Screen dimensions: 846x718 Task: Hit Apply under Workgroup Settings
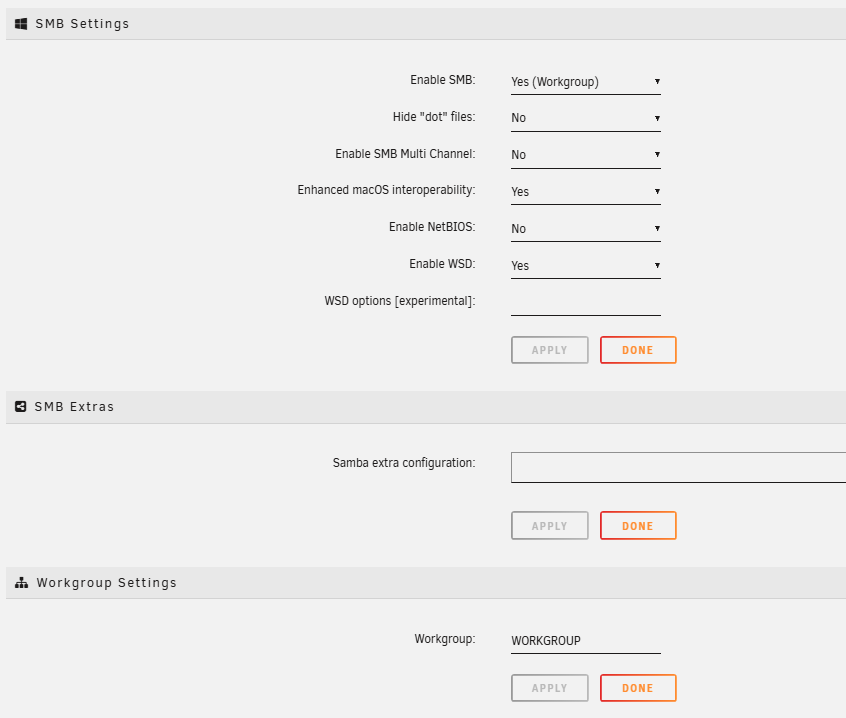[x=549, y=688]
